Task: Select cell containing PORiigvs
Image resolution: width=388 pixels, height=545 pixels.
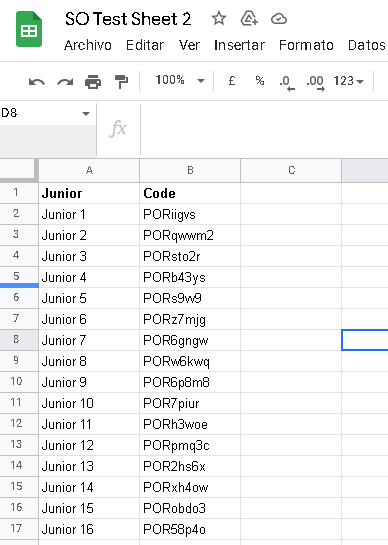Action: tap(190, 214)
